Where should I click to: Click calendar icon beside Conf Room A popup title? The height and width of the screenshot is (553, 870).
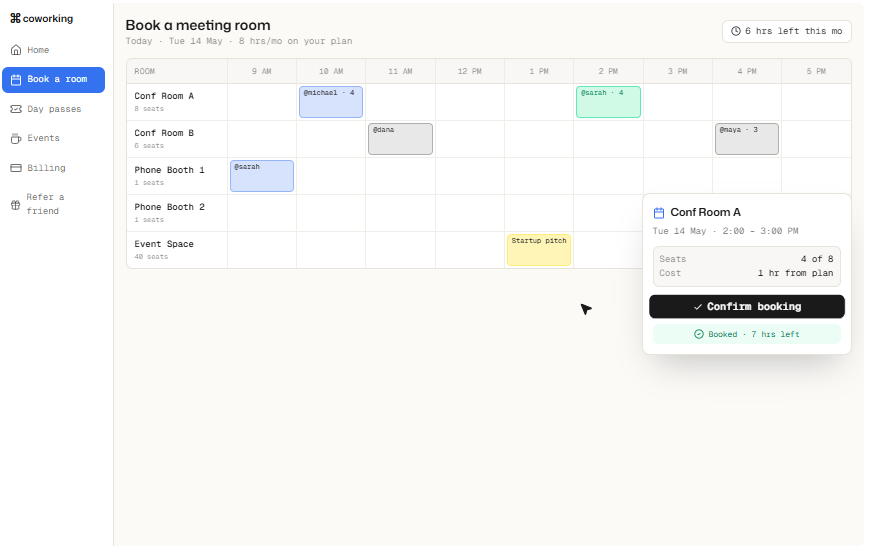[659, 213]
